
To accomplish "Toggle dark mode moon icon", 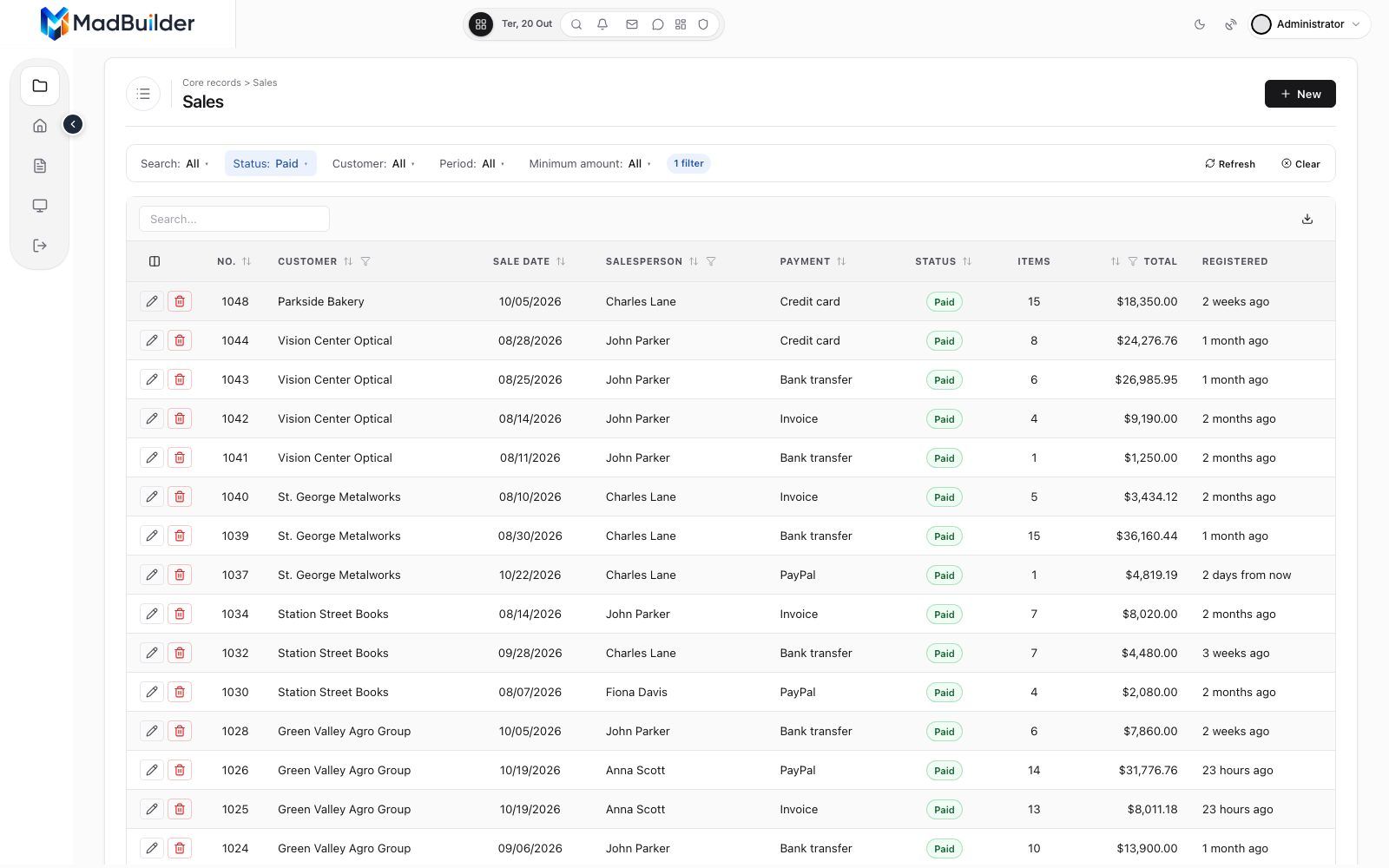I will pyautogui.click(x=1200, y=24).
